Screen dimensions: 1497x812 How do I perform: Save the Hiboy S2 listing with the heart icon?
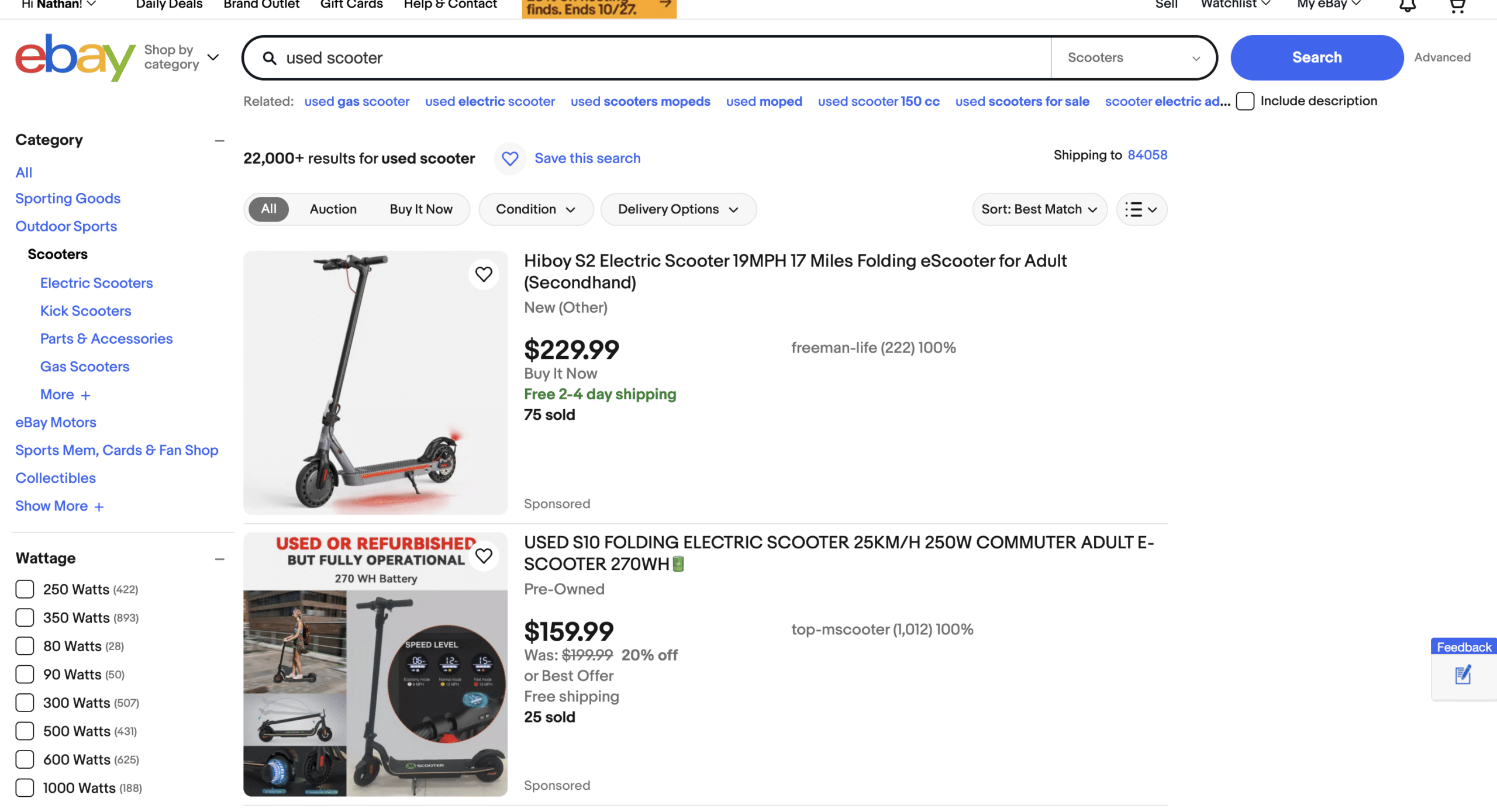[484, 274]
